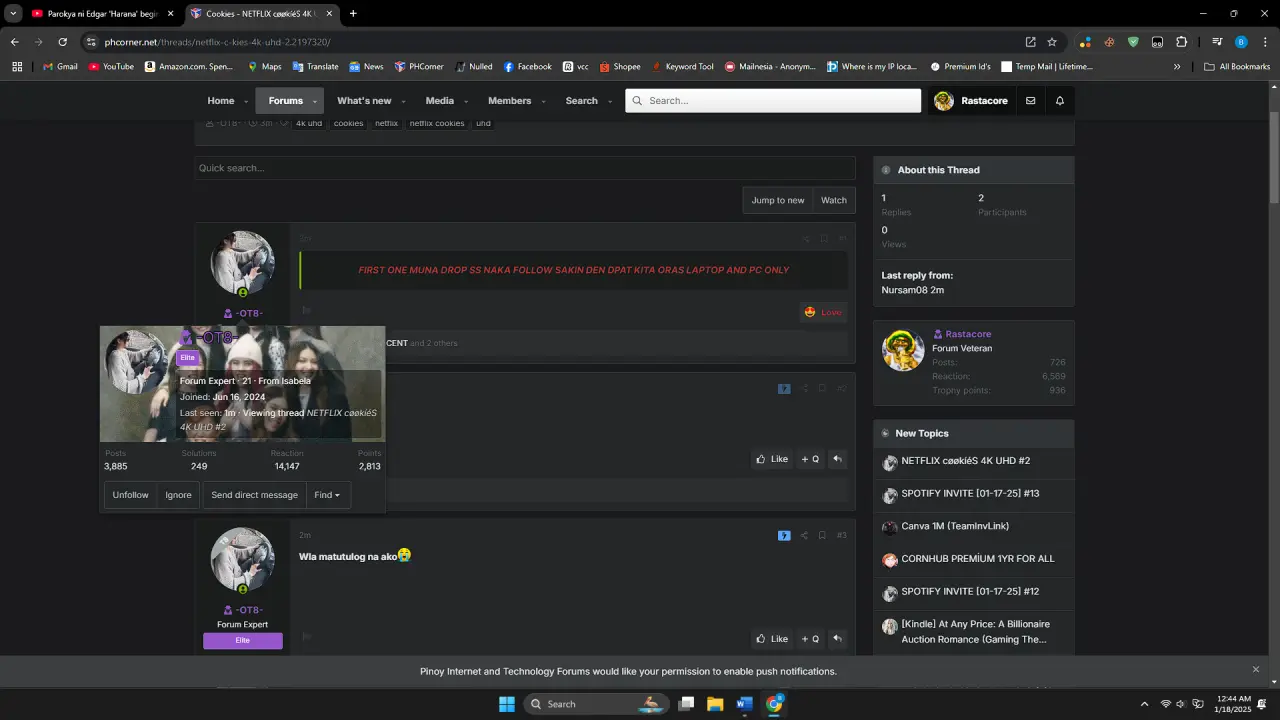Expand the What's new menu arrow
Screen dimensions: 1280x720
tap(404, 101)
